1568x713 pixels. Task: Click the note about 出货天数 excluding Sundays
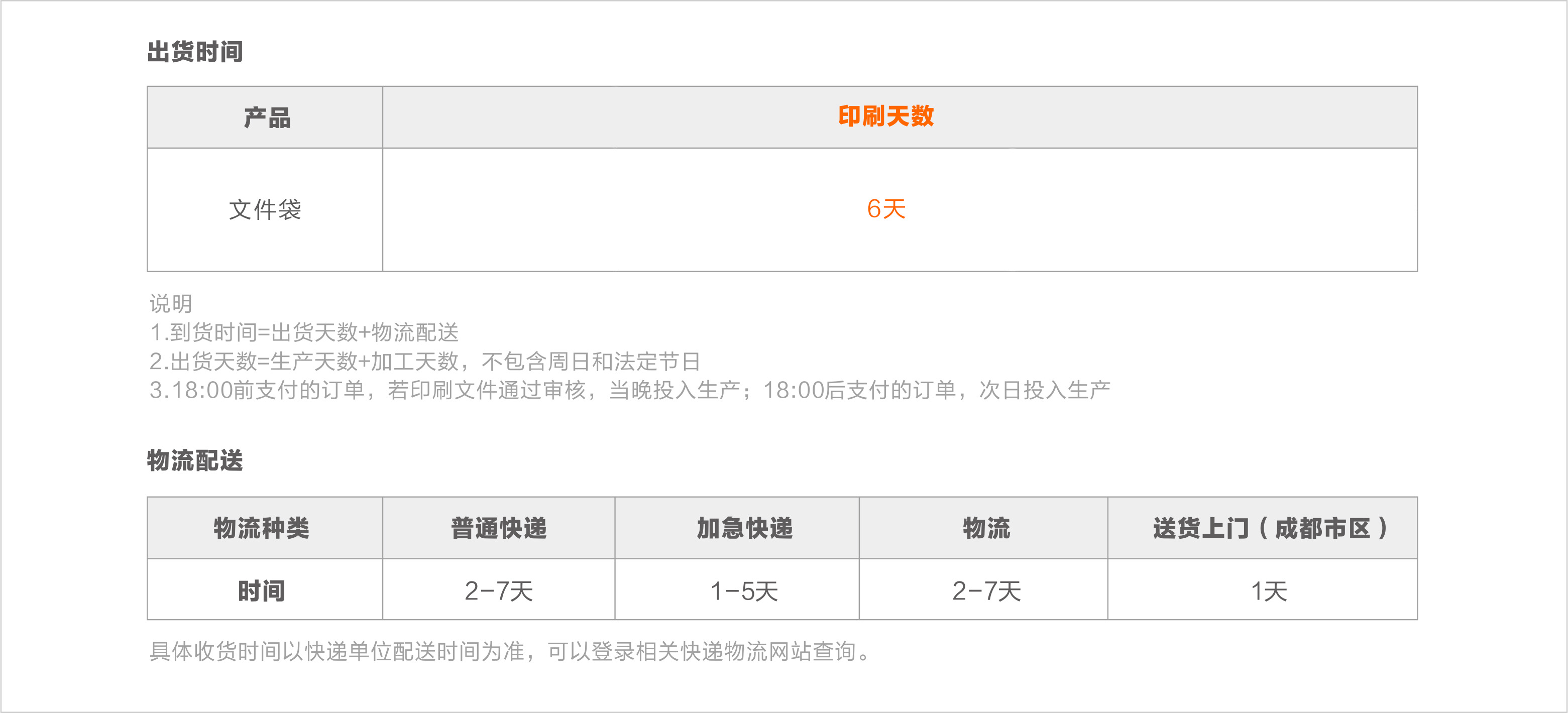coord(424,362)
